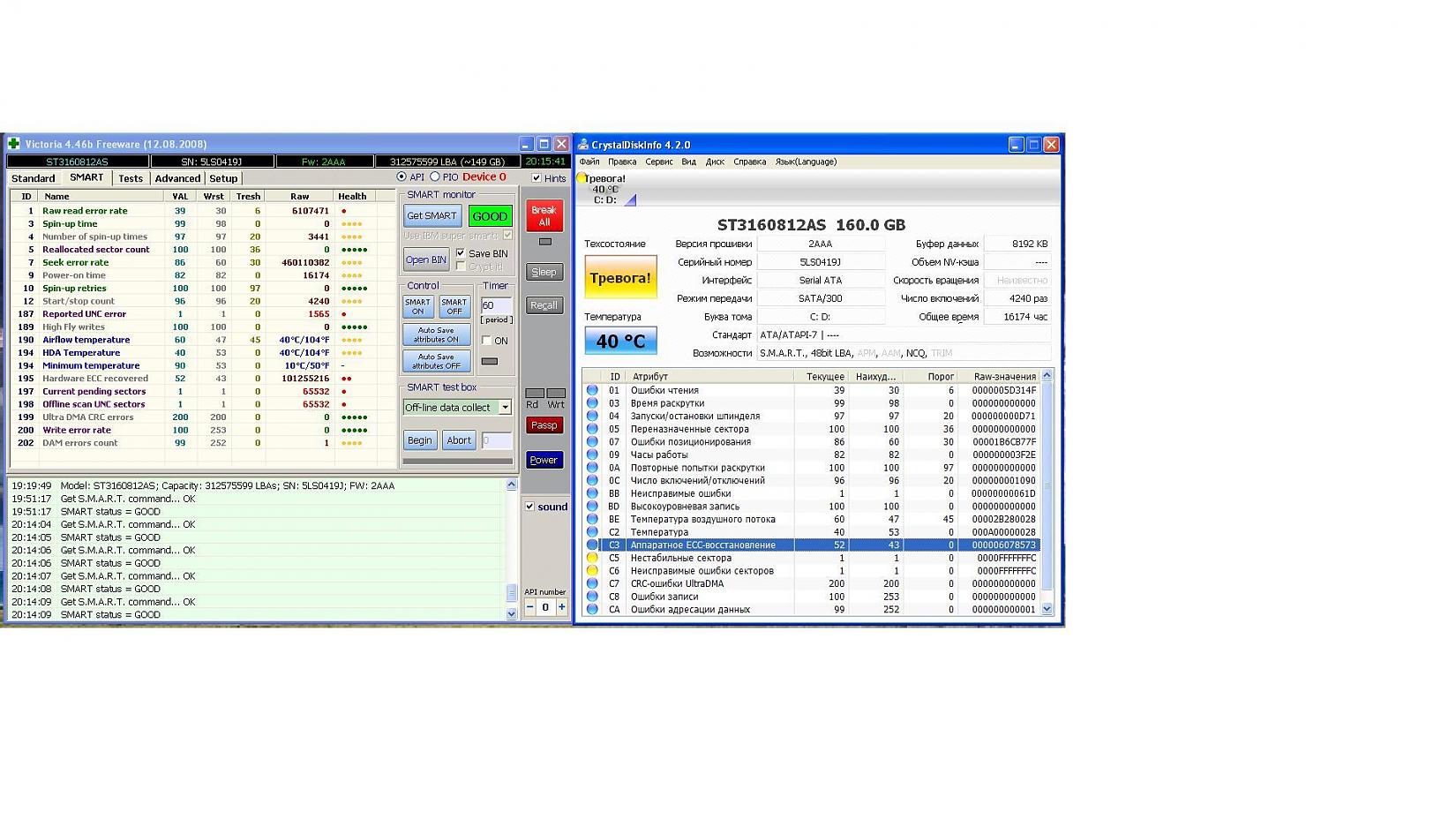This screenshot has height=819, width=1456.
Task: Switch to the Advanced tab in Victoria
Action: coord(177,178)
